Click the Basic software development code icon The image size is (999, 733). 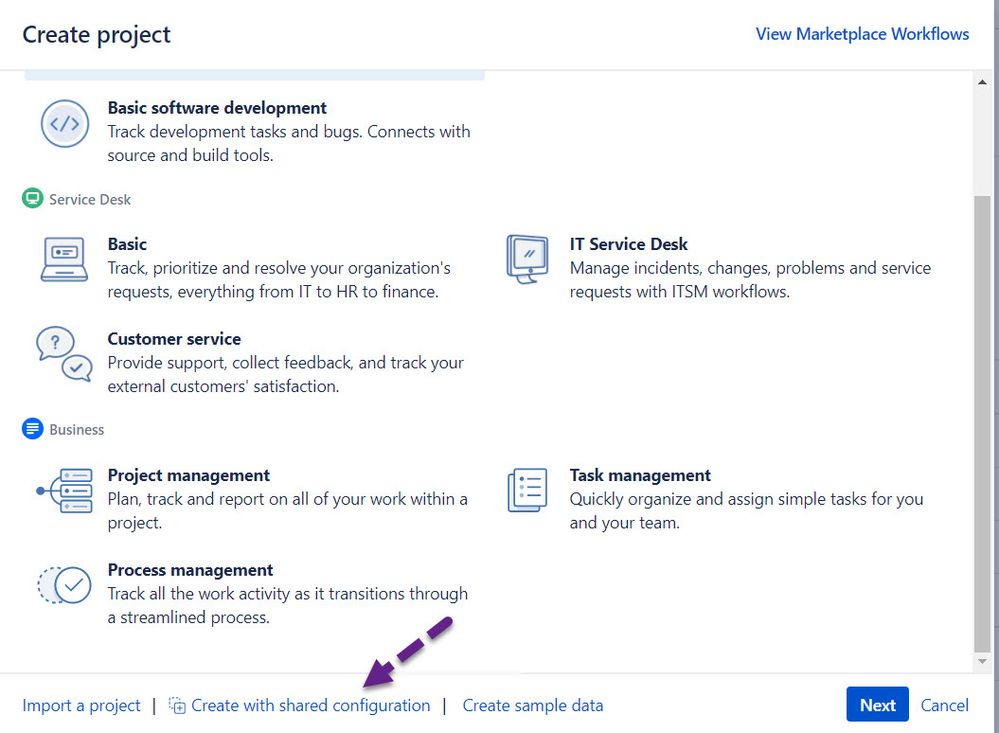point(64,125)
